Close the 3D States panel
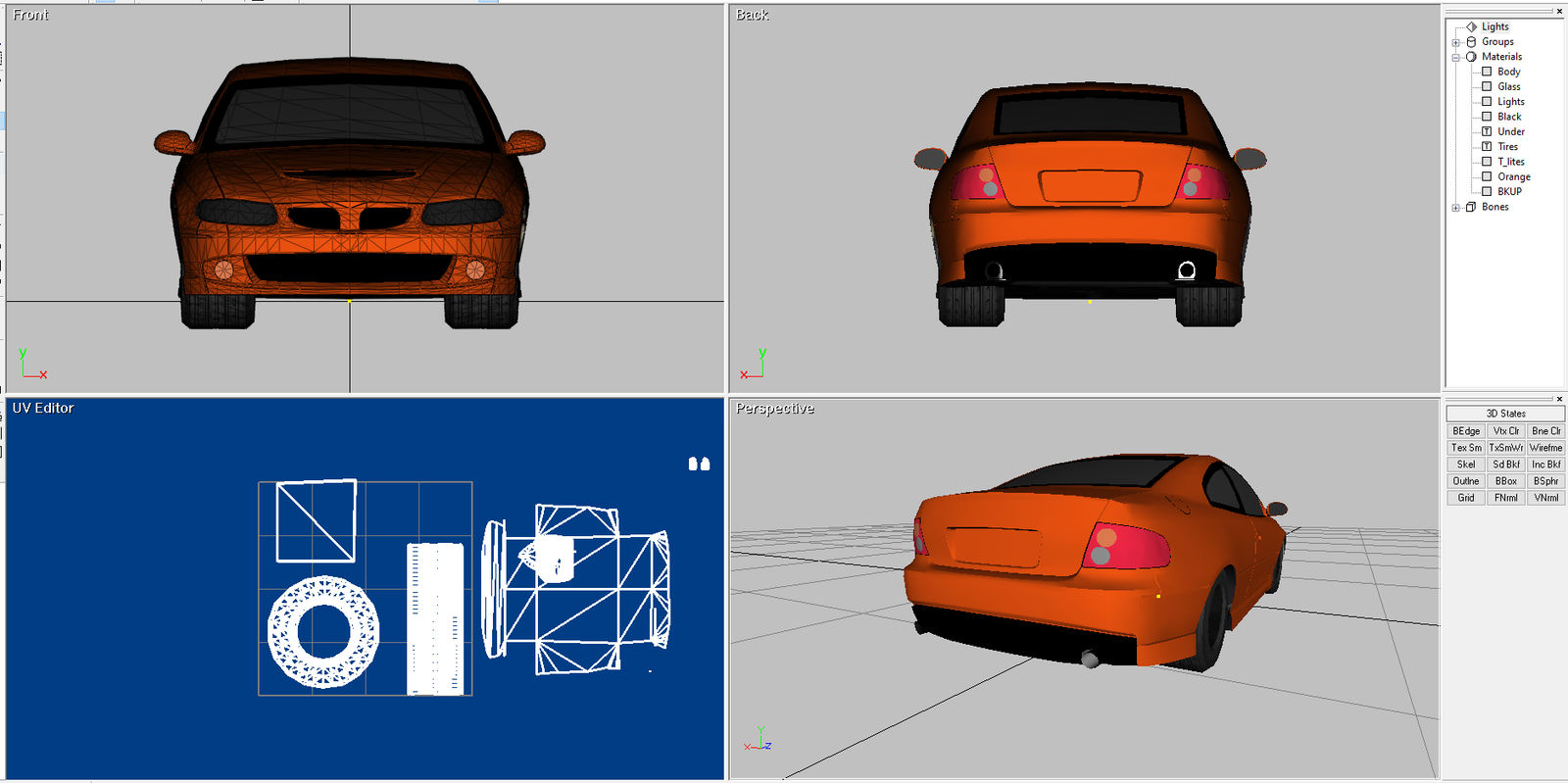The image size is (1568, 783). (x=1559, y=399)
